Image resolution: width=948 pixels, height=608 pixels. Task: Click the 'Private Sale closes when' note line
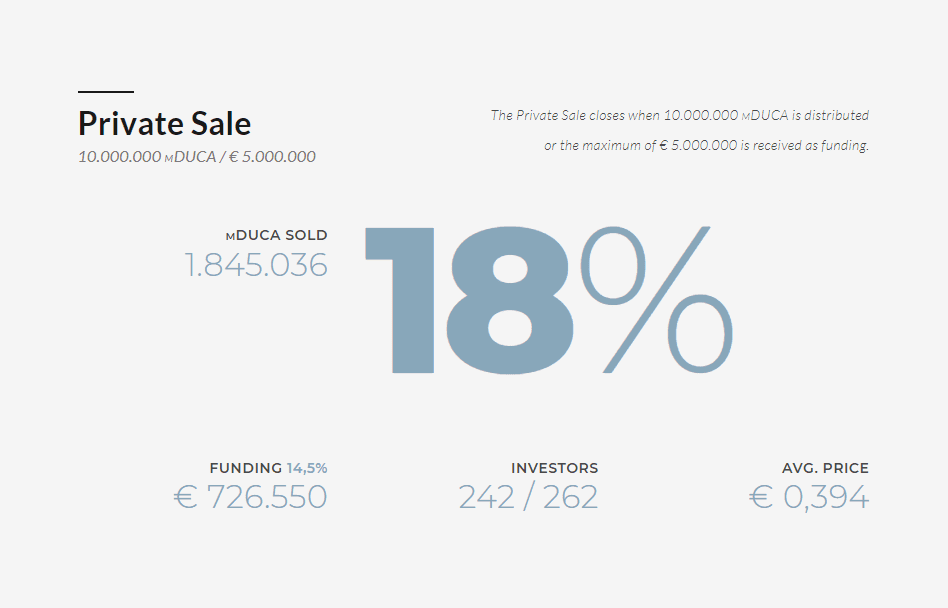(680, 115)
